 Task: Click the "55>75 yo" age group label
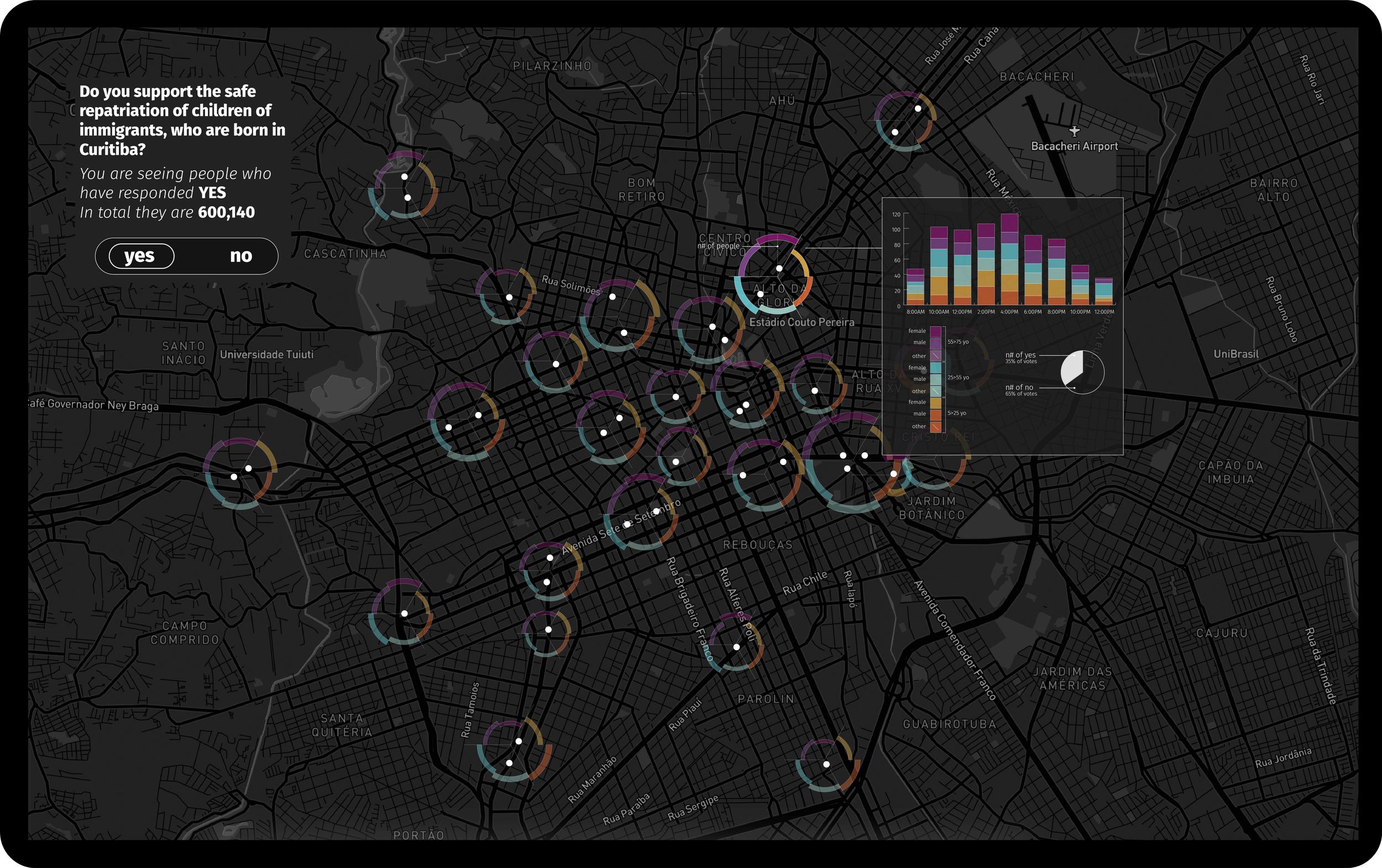click(x=958, y=342)
